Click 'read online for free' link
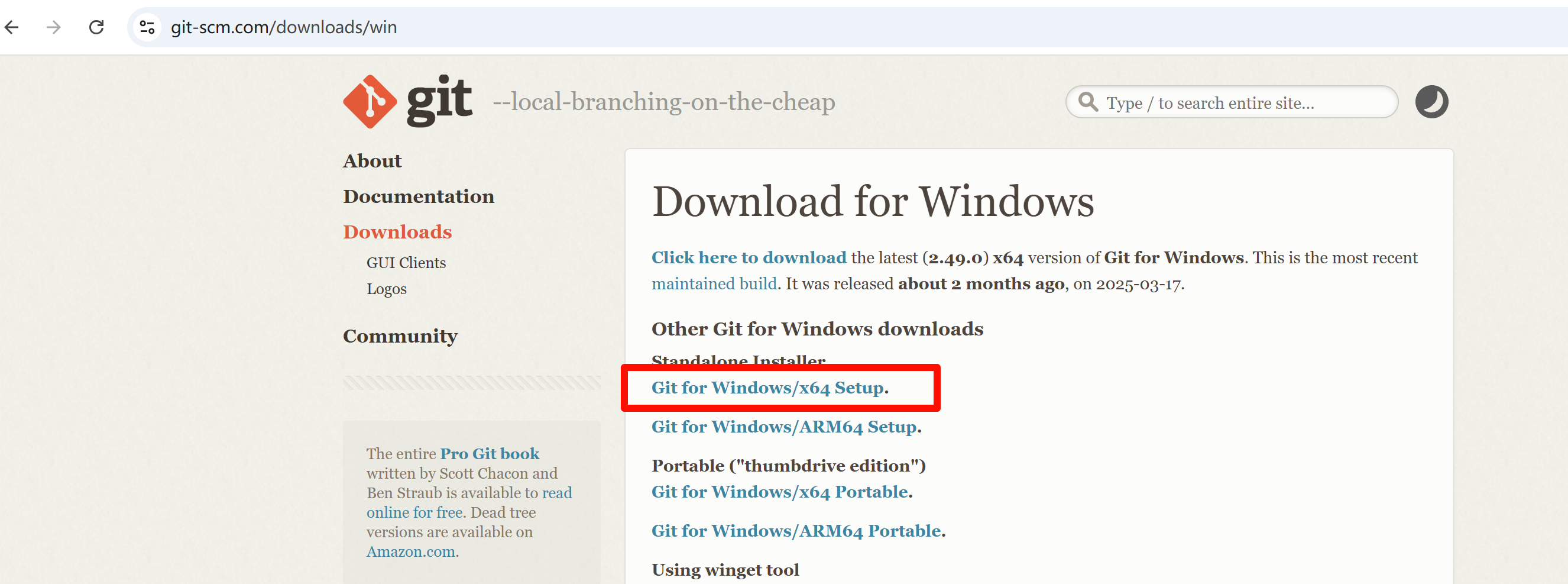 tap(469, 502)
